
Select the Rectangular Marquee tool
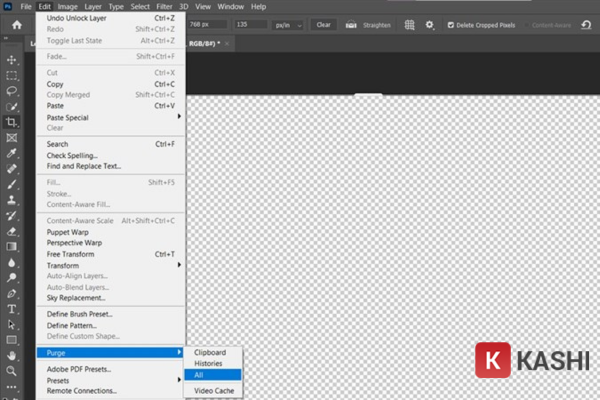11,75
